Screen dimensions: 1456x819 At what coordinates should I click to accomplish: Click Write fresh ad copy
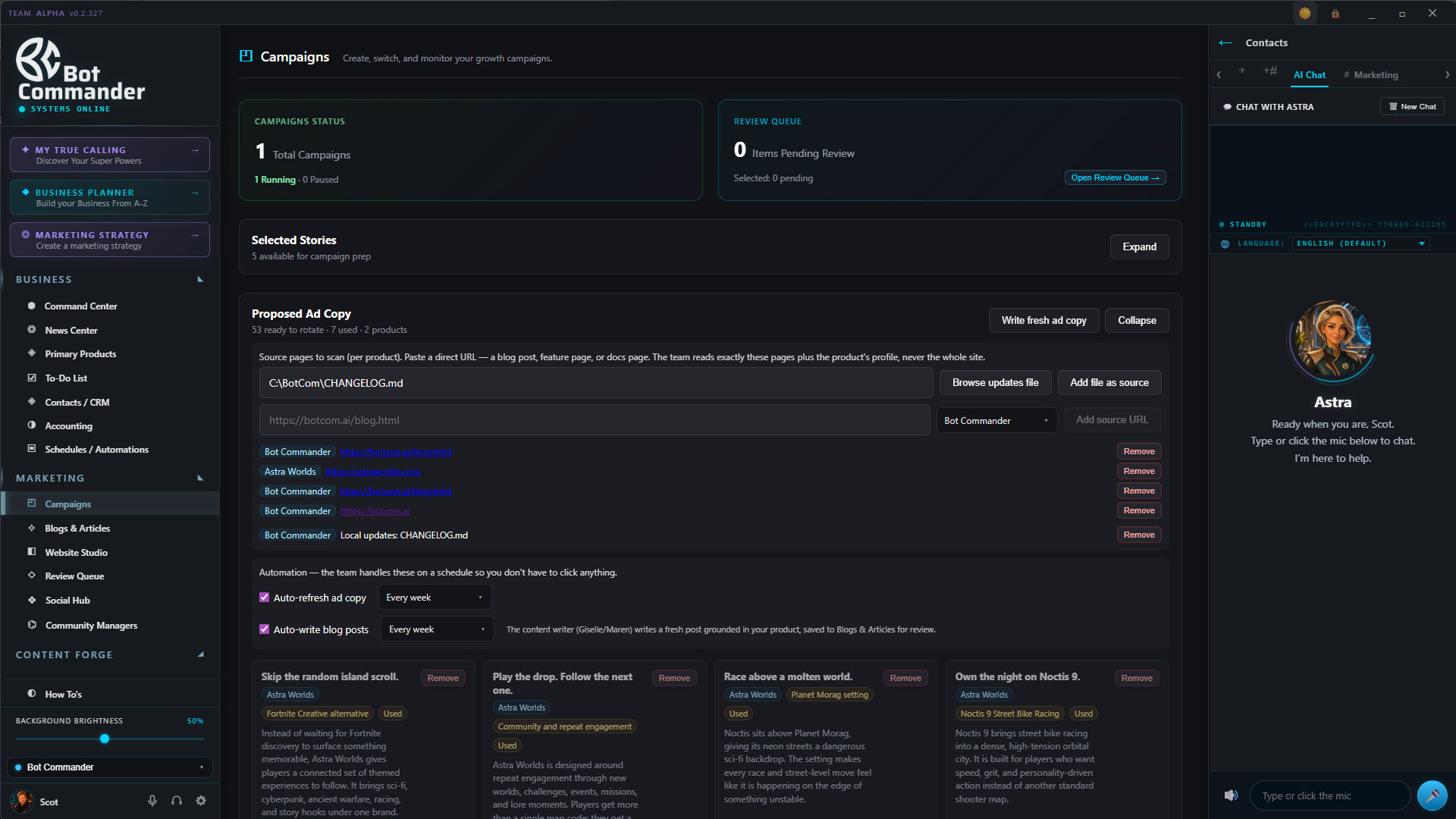coord(1043,320)
